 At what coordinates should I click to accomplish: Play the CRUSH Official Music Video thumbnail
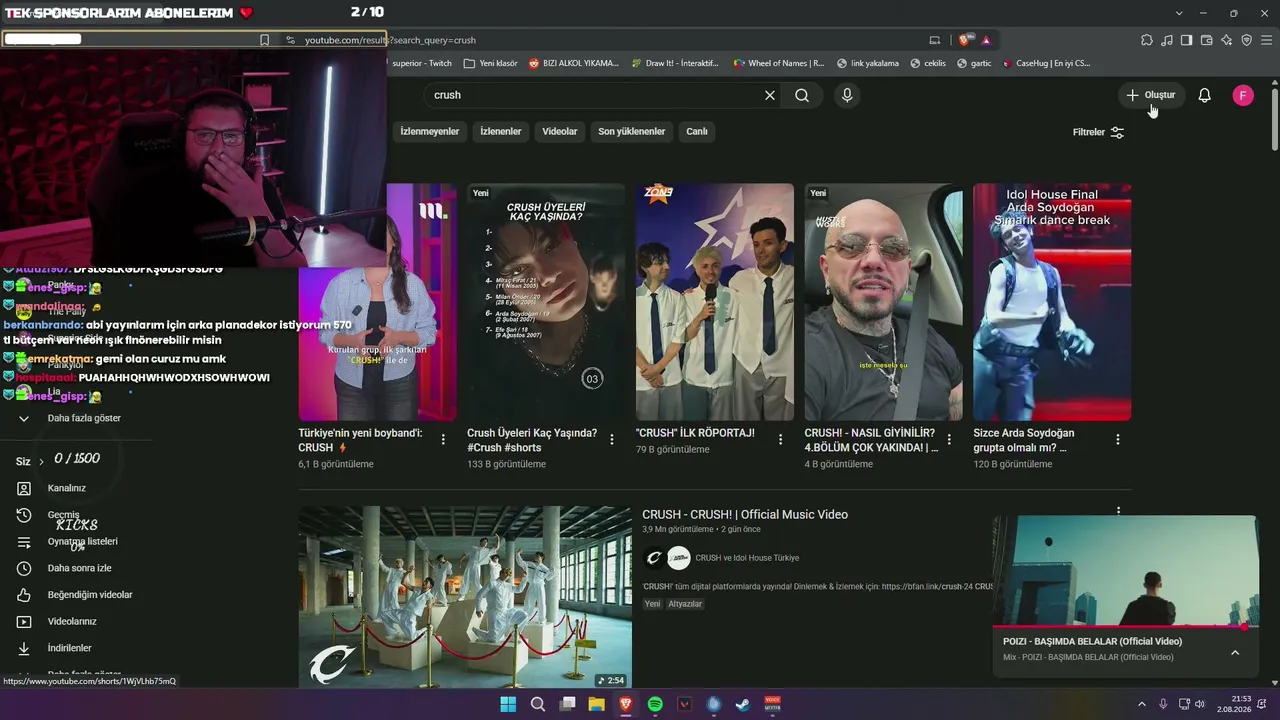tap(465, 597)
